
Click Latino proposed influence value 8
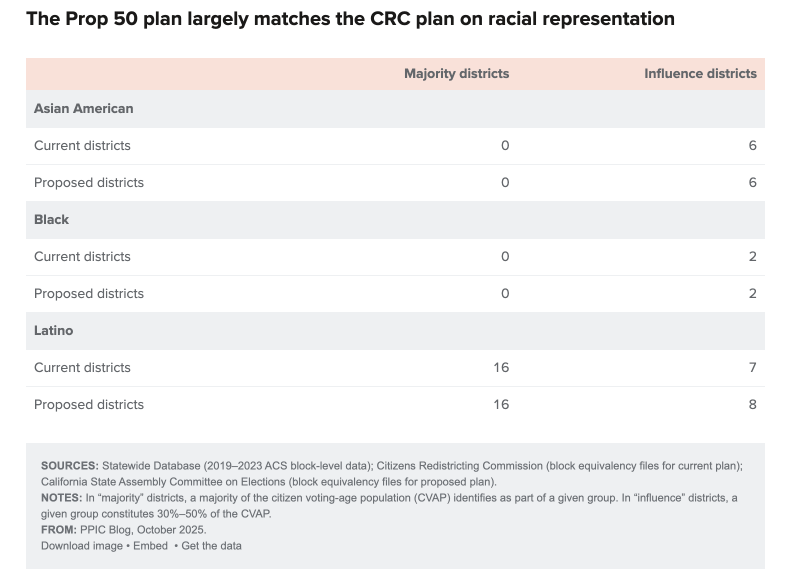coord(752,404)
